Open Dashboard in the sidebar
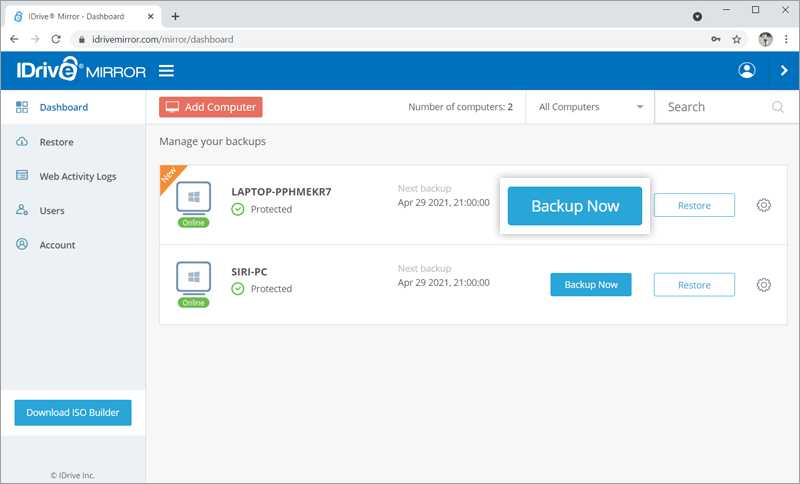Screen dimensions: 800x484 pos(73,107)
